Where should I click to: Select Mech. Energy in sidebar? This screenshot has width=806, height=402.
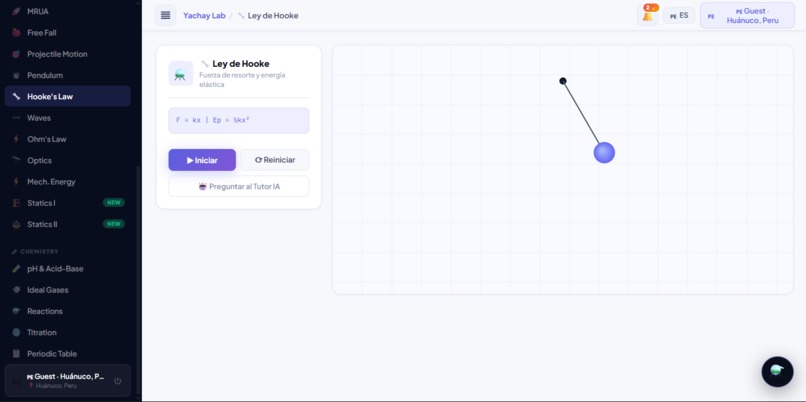[67, 182]
